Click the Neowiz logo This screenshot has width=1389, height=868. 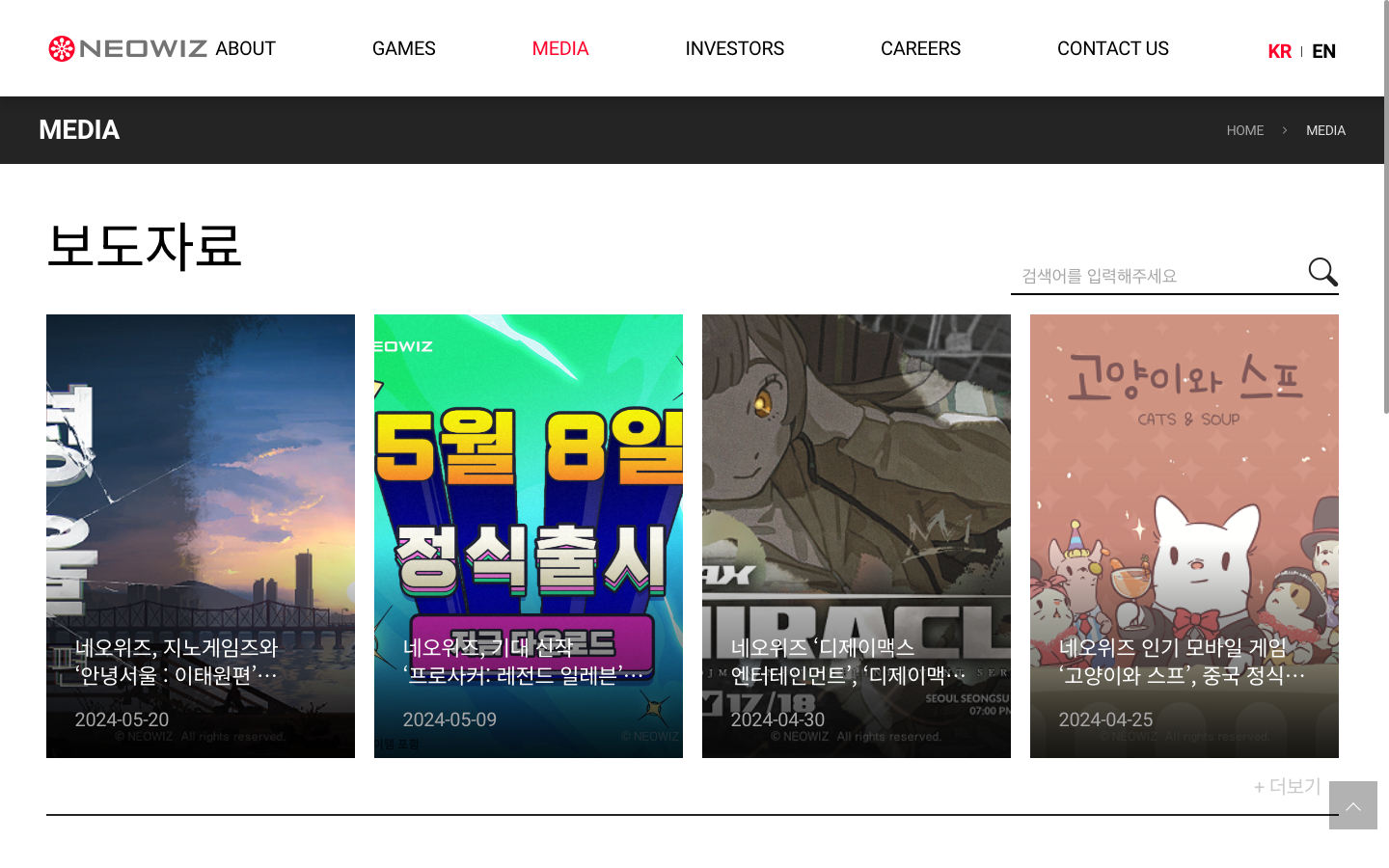(127, 48)
